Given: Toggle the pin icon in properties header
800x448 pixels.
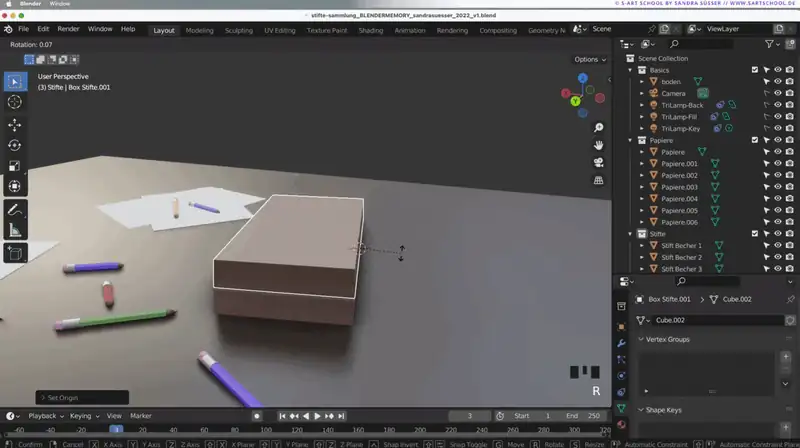Looking at the screenshot, I should pos(790,300).
